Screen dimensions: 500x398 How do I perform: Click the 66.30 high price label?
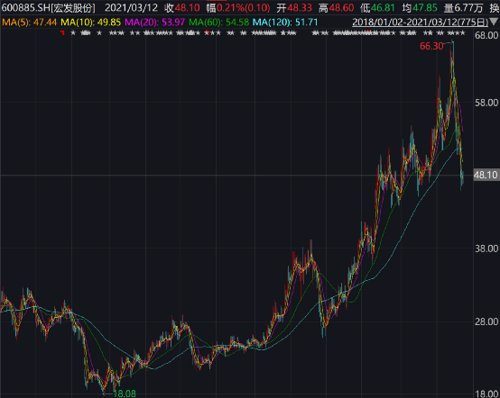pyautogui.click(x=431, y=46)
